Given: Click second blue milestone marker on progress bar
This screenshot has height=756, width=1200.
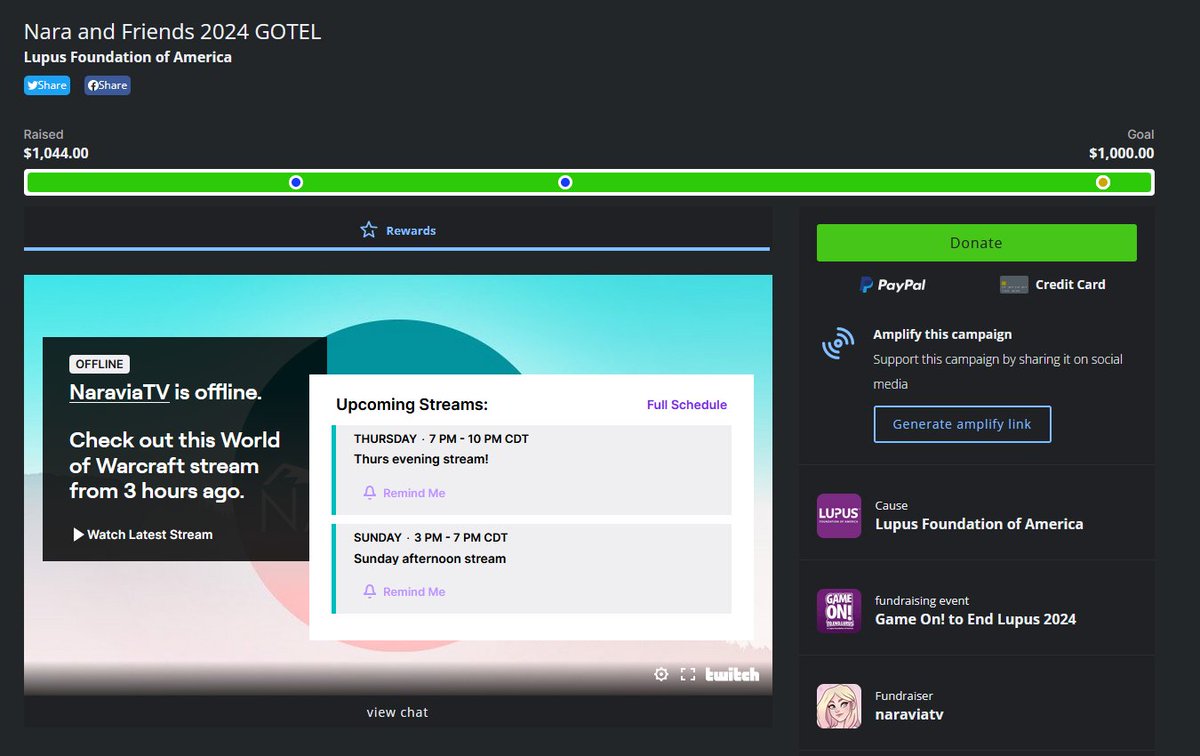Looking at the screenshot, I should [565, 182].
